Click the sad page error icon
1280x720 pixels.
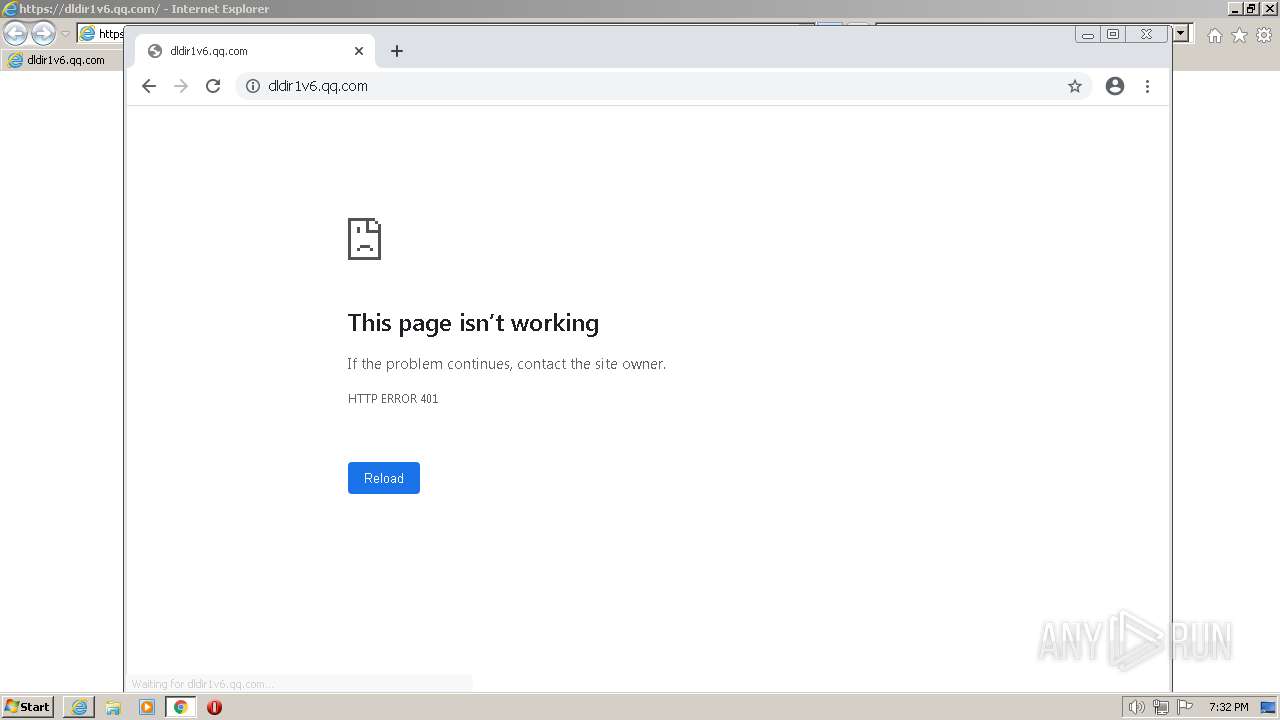pyautogui.click(x=364, y=239)
